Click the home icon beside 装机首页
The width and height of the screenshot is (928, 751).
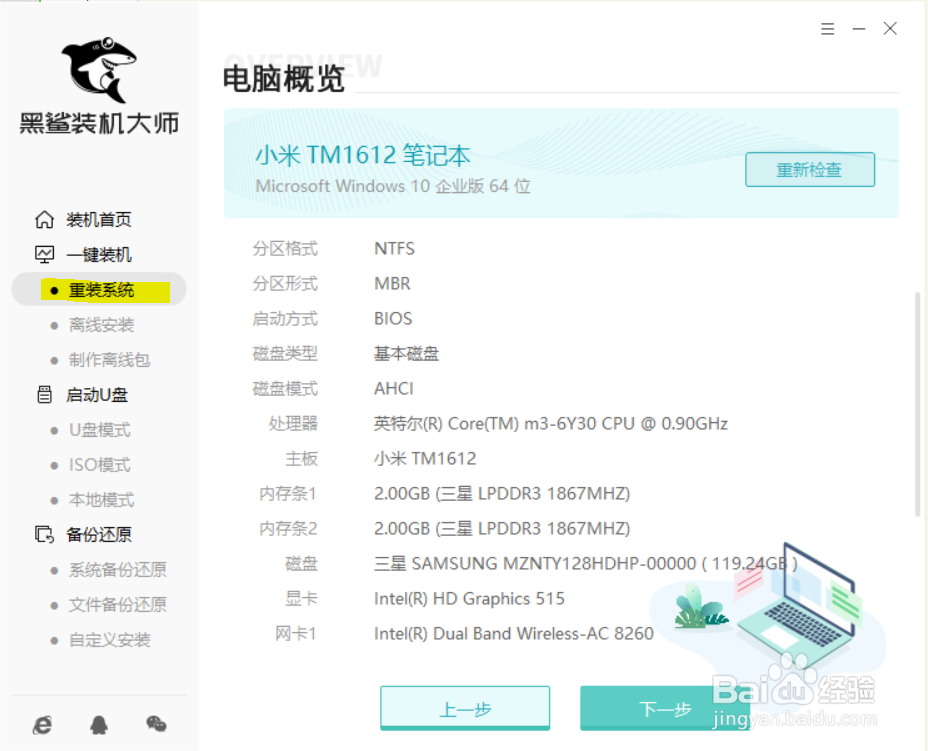(x=44, y=220)
